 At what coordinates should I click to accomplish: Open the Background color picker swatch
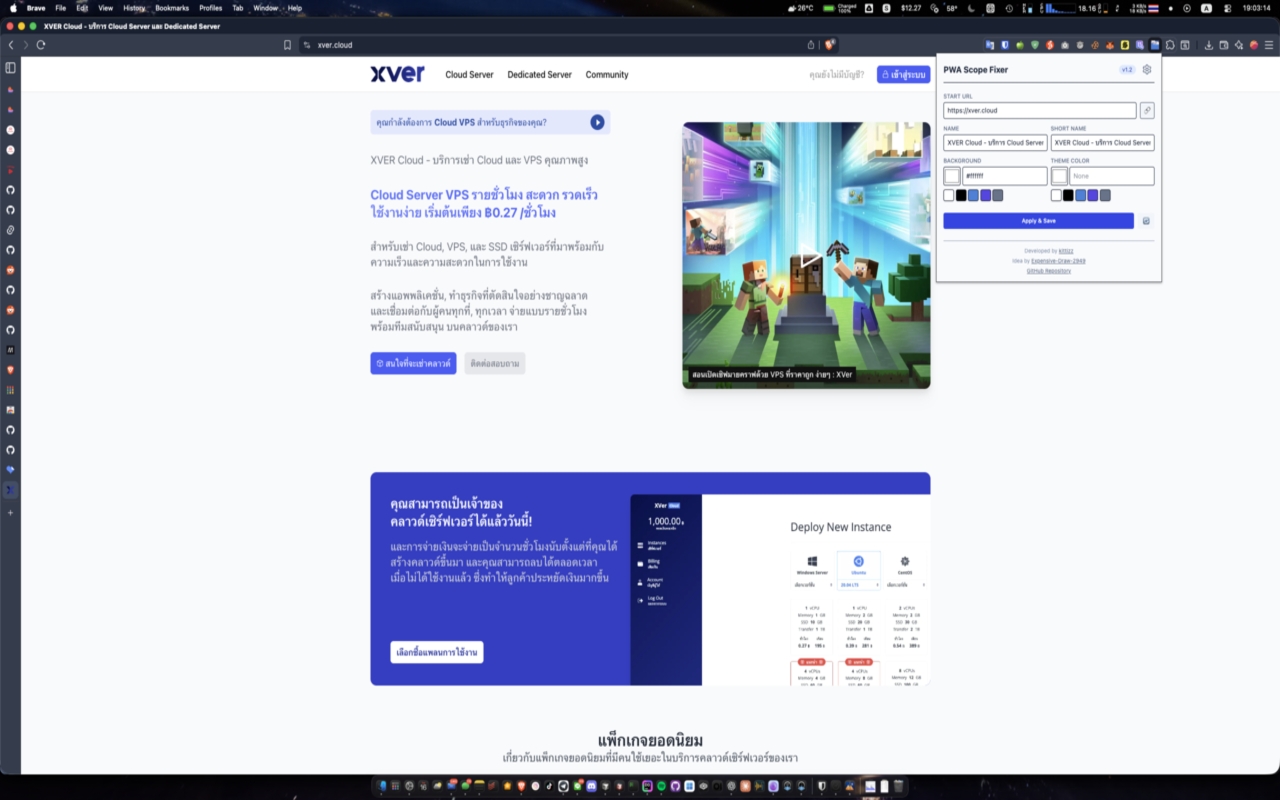pos(951,176)
